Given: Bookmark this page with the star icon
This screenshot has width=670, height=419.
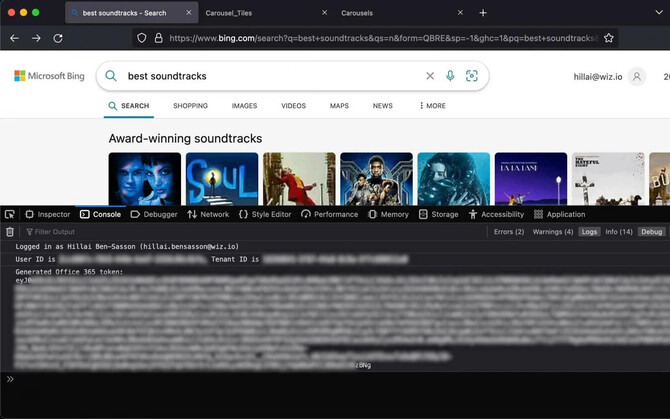Looking at the screenshot, I should (609, 38).
